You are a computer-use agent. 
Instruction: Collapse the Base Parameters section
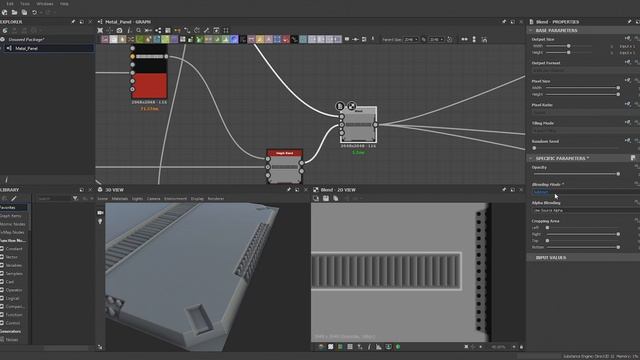click(531, 31)
